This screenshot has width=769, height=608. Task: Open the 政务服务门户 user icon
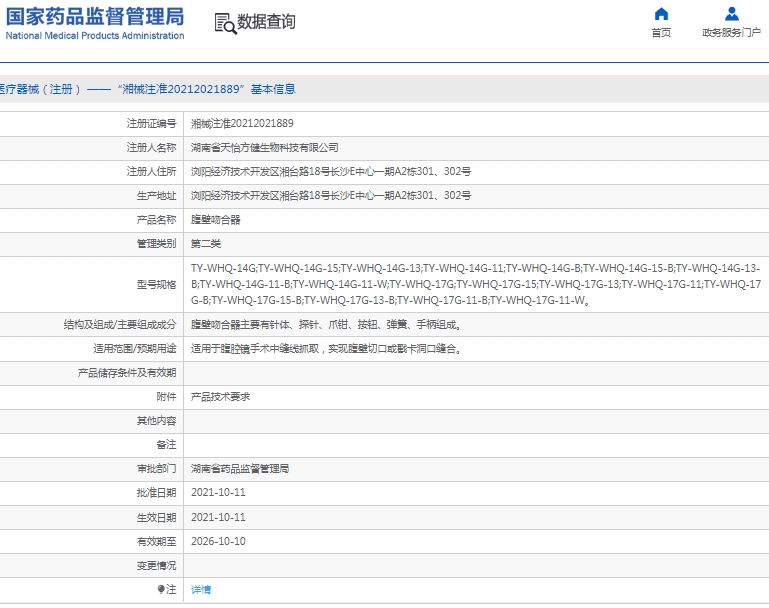point(731,14)
